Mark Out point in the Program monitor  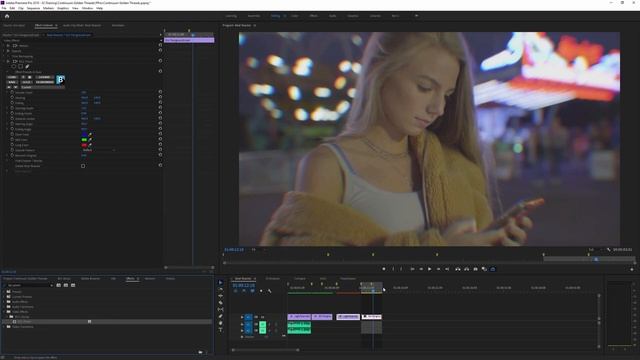[401, 269]
